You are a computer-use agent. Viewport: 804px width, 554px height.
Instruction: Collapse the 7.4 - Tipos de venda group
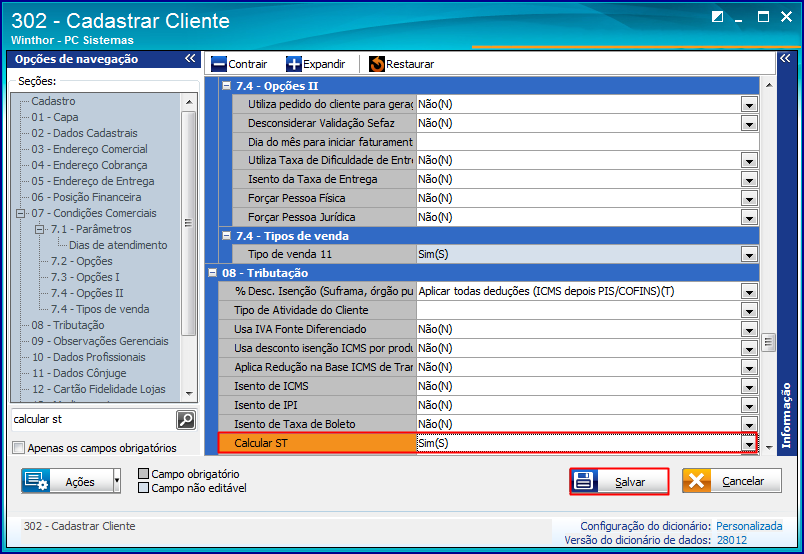point(226,235)
